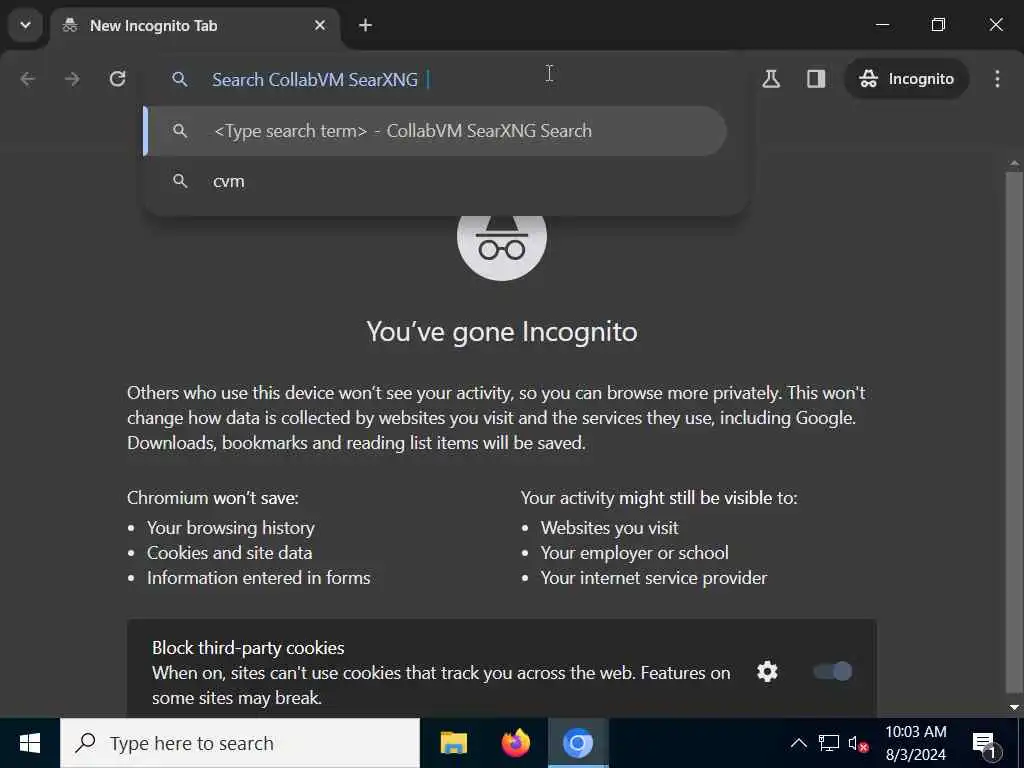
Task: Click the 'Your browsing history' bullet
Action: click(231, 528)
